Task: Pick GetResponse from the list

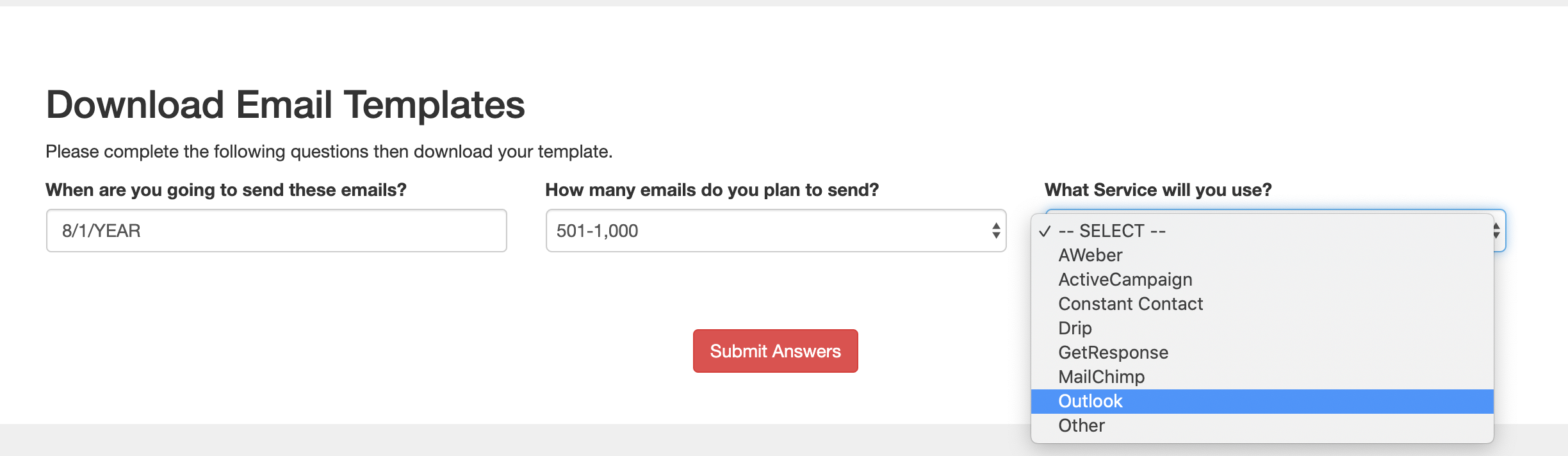Action: pos(1113,352)
